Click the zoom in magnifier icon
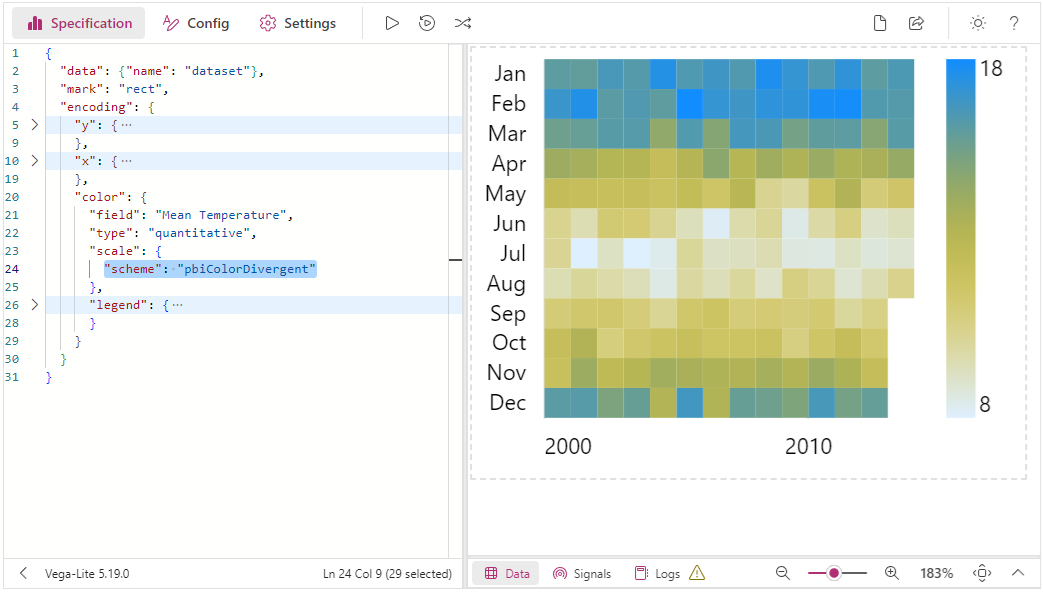1043x593 pixels. tap(892, 573)
